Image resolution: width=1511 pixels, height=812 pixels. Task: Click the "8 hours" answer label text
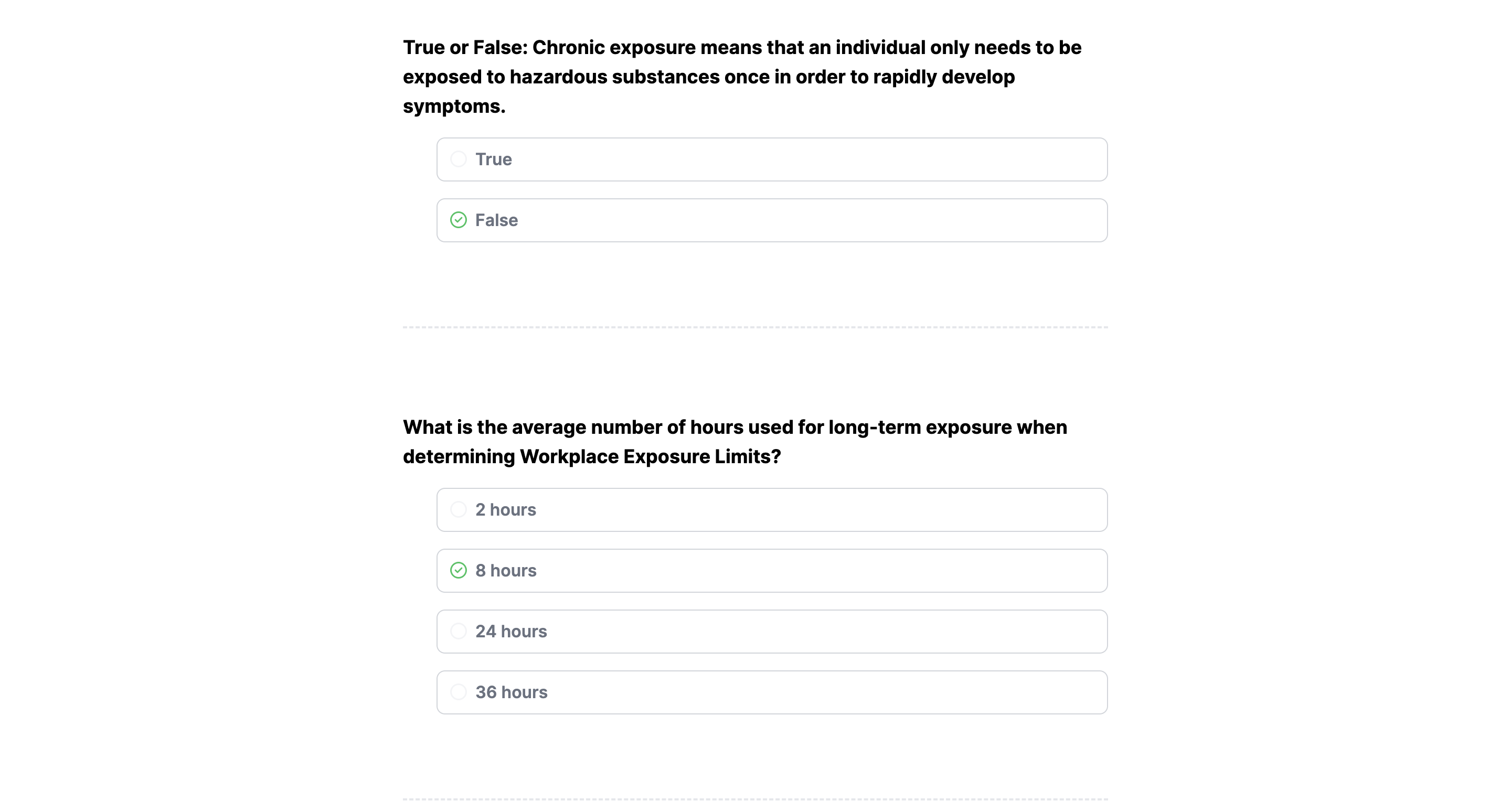[506, 571]
